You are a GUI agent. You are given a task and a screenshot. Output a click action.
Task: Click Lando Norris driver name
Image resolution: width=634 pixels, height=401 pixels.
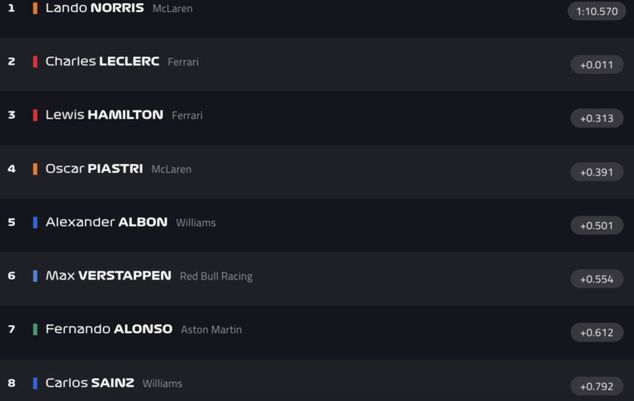(95, 8)
